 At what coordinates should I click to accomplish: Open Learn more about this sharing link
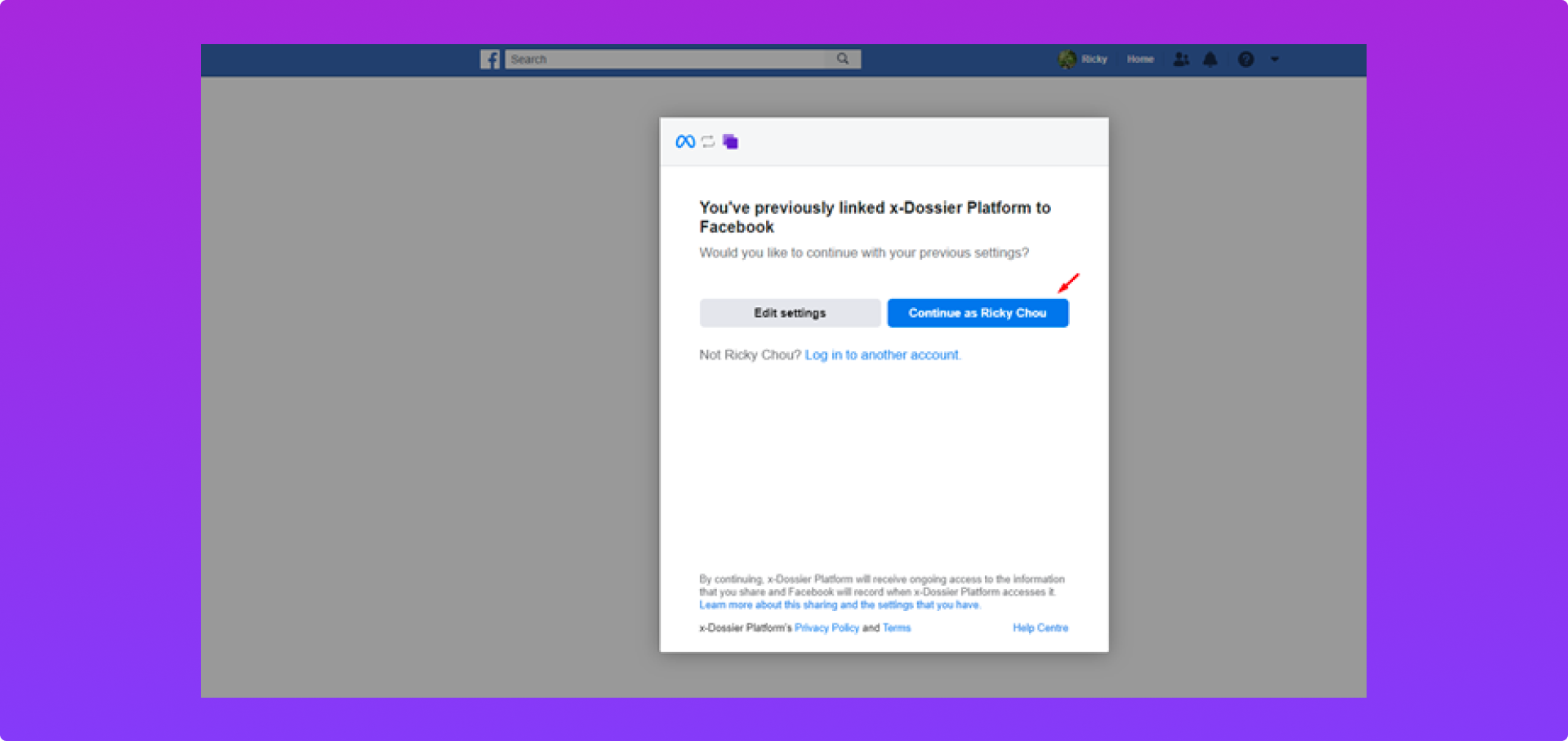coord(839,605)
